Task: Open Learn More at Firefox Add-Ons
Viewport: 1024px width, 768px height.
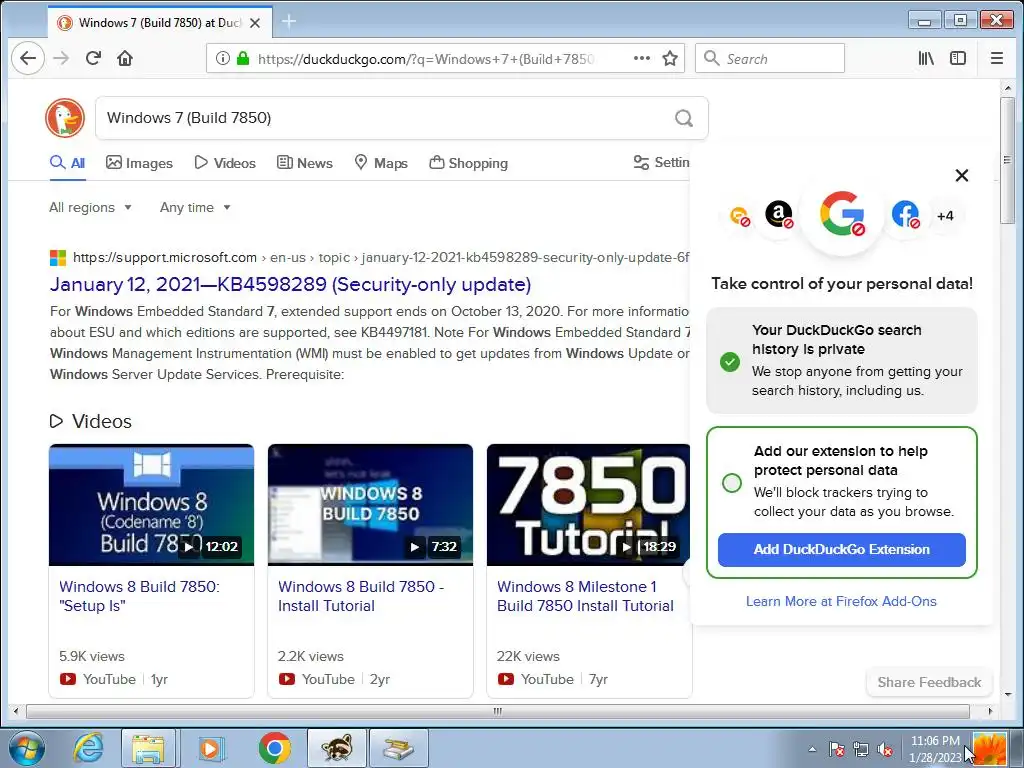Action: pyautogui.click(x=841, y=601)
